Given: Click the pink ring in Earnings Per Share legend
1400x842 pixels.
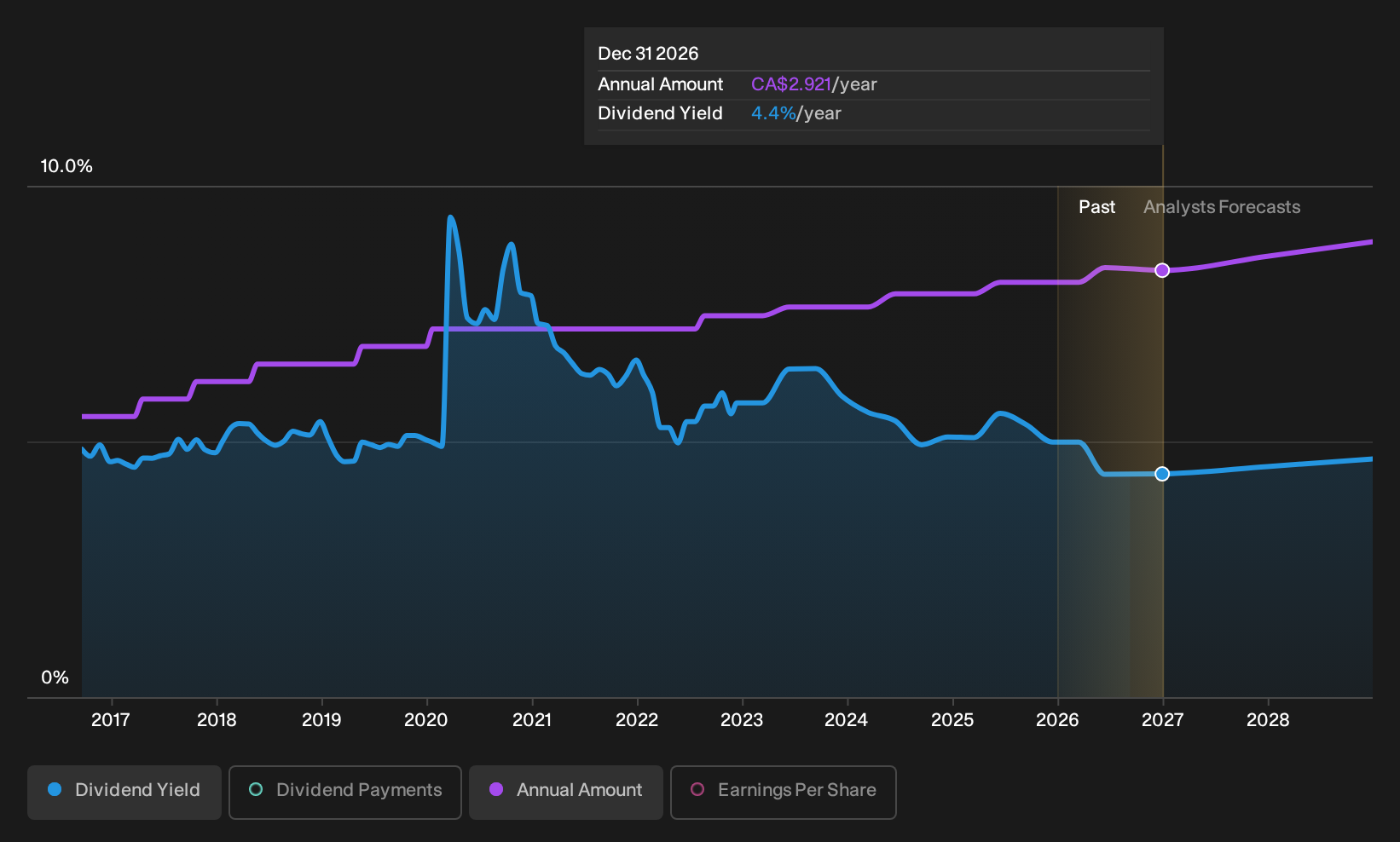Looking at the screenshot, I should tap(697, 789).
